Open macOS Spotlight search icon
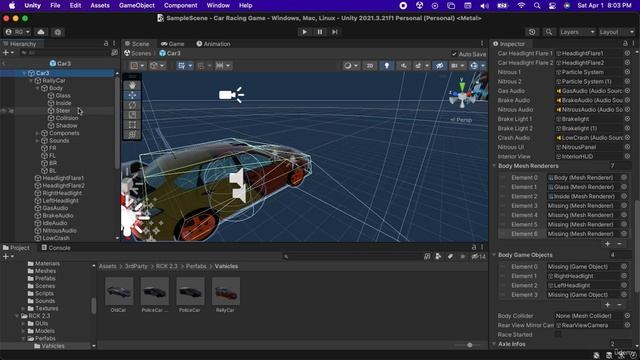Screen dimensions: 640x360 [x=537, y=5]
